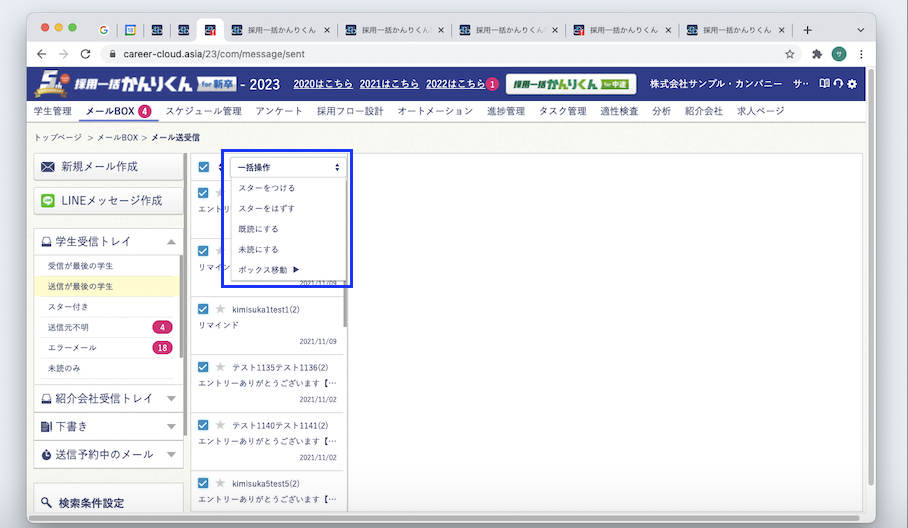Screen dimensions: 908x528
Task: Open the manual book icon in header
Action: [825, 83]
